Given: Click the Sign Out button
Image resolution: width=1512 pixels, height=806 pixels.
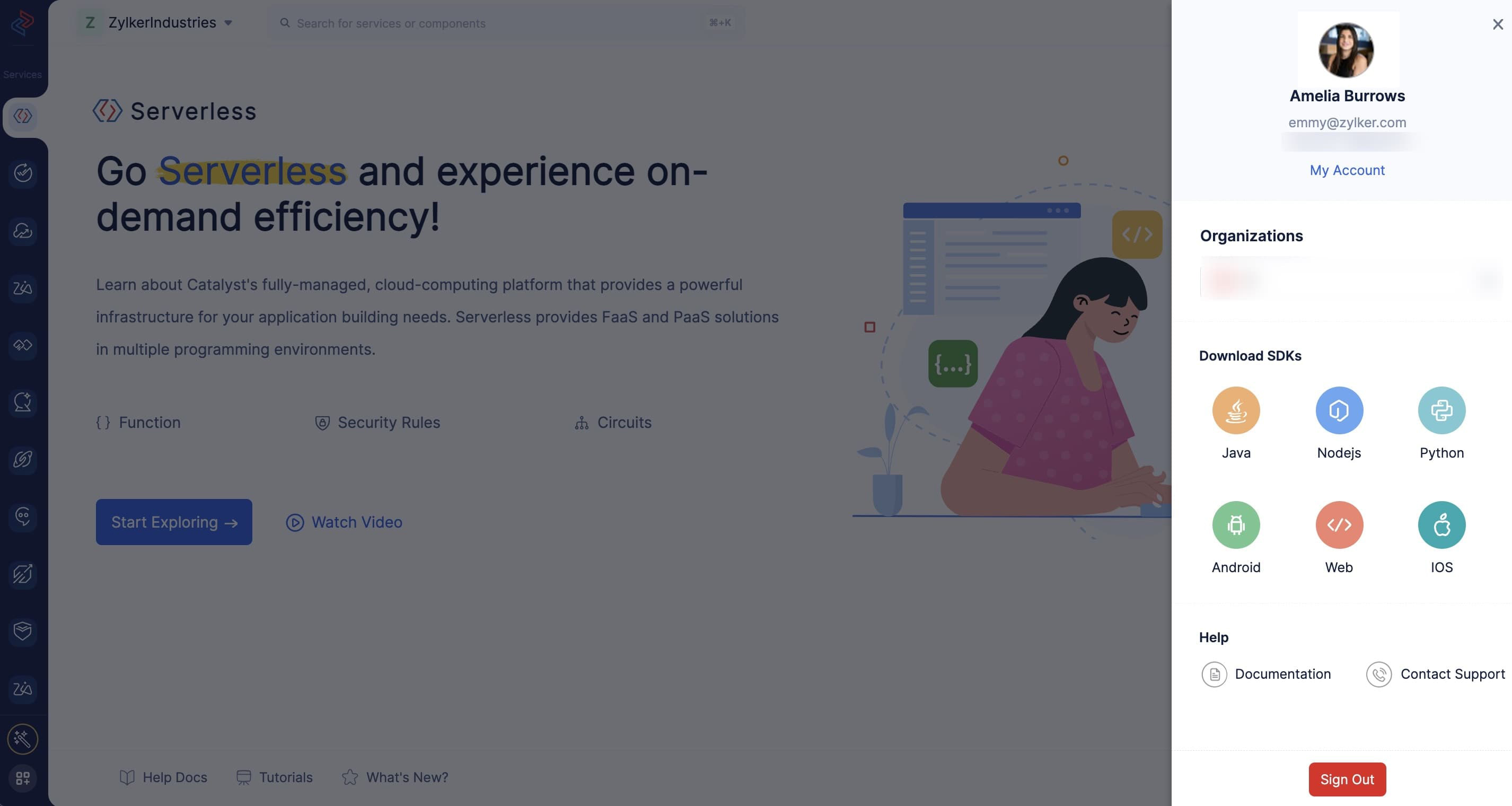Looking at the screenshot, I should click(1347, 779).
